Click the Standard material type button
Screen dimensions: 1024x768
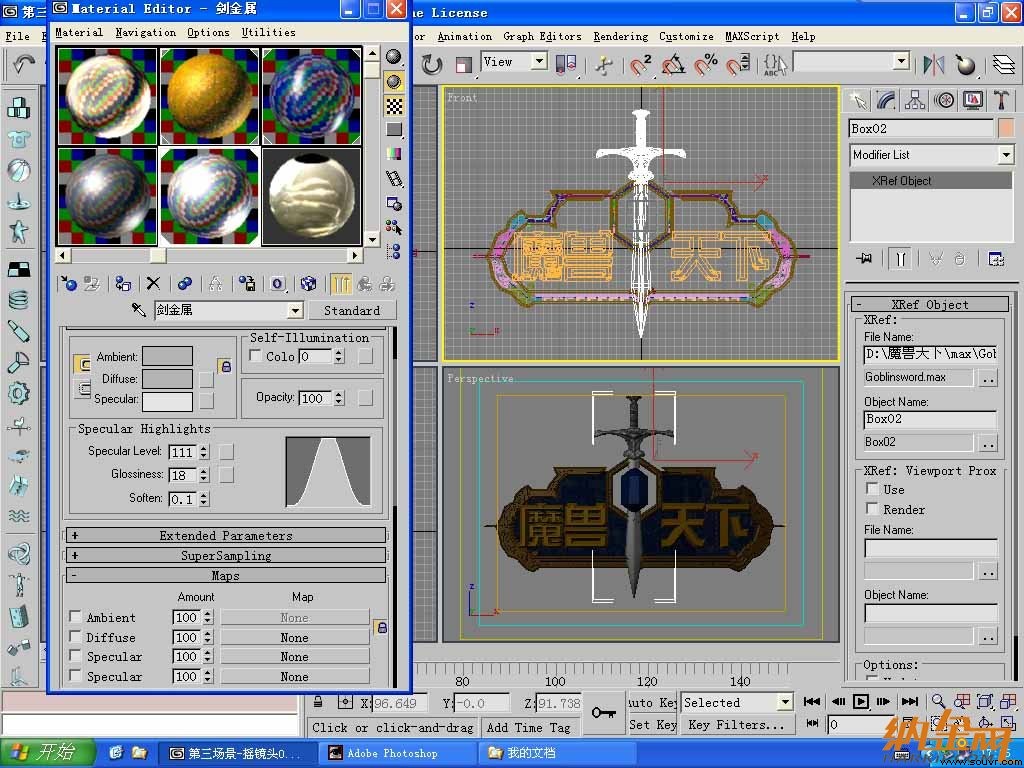(x=351, y=310)
